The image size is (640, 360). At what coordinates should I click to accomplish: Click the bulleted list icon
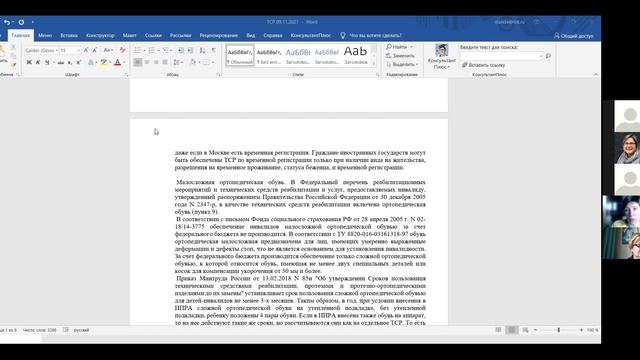(x=138, y=50)
